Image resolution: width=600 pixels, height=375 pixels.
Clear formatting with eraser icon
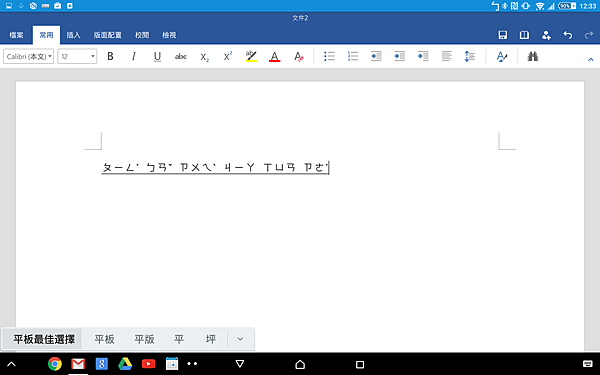click(x=298, y=57)
